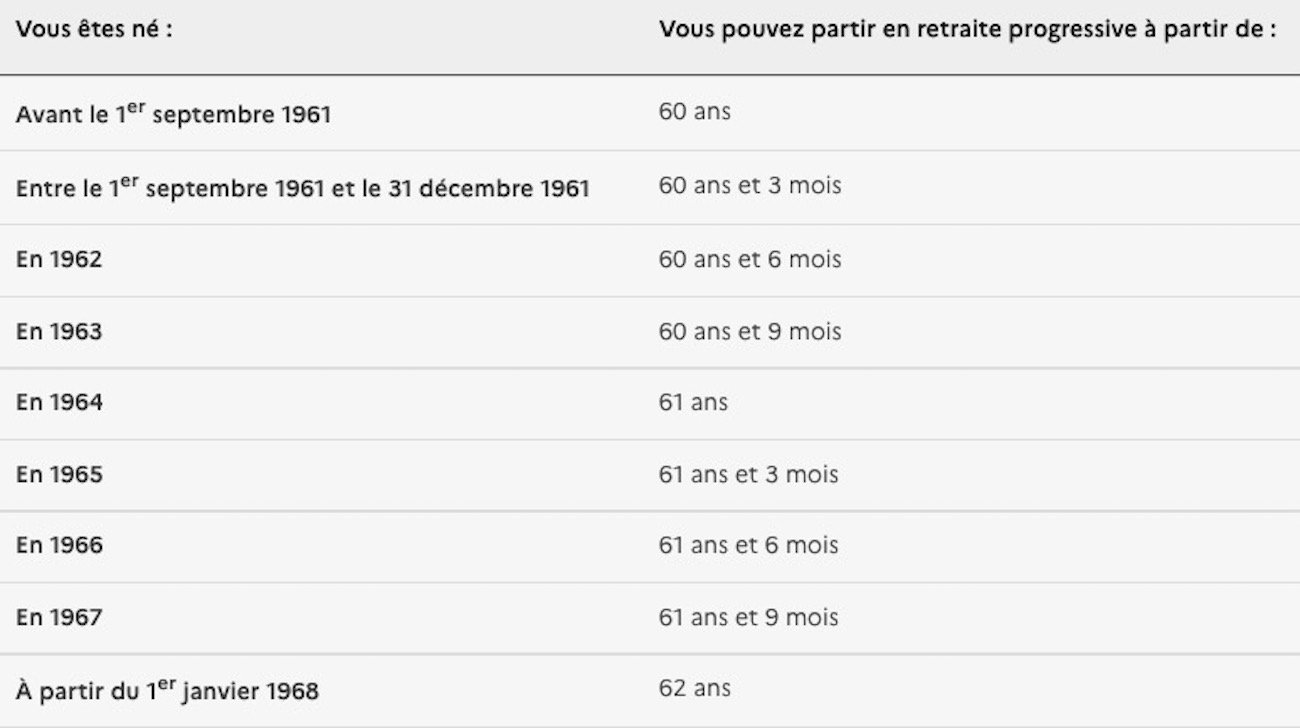
Task: Click the '61 ans et 9 mois' cell
Action: (748, 618)
